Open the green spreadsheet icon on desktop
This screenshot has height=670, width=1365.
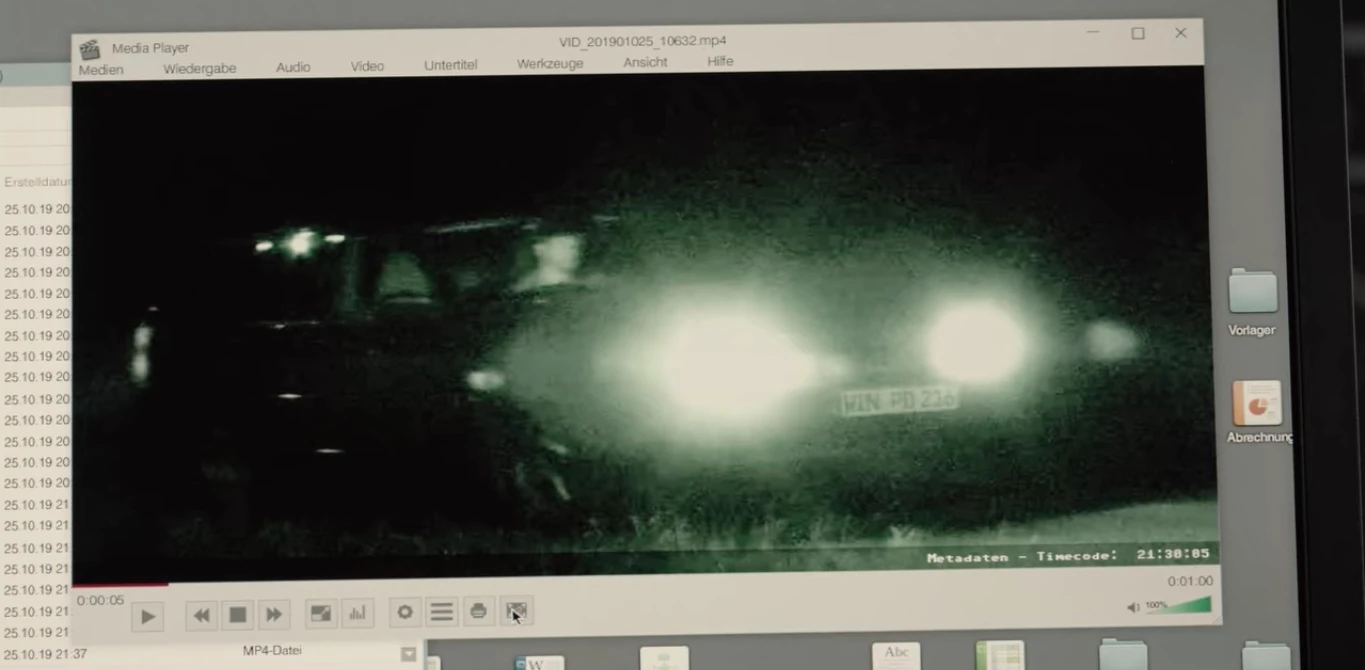1000,655
